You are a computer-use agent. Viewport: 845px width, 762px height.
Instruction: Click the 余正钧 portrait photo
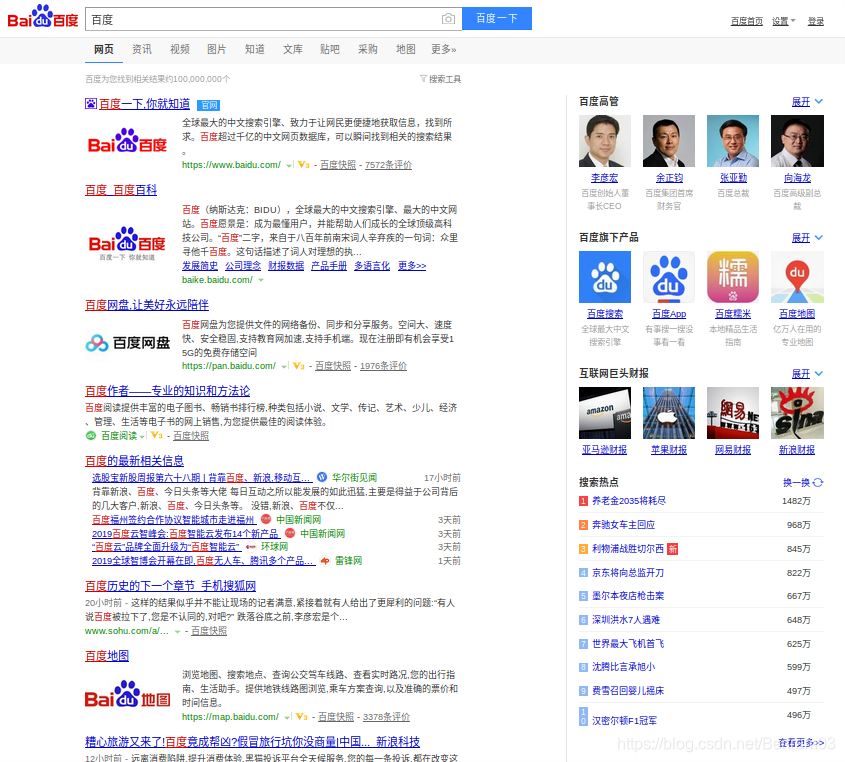(x=668, y=141)
